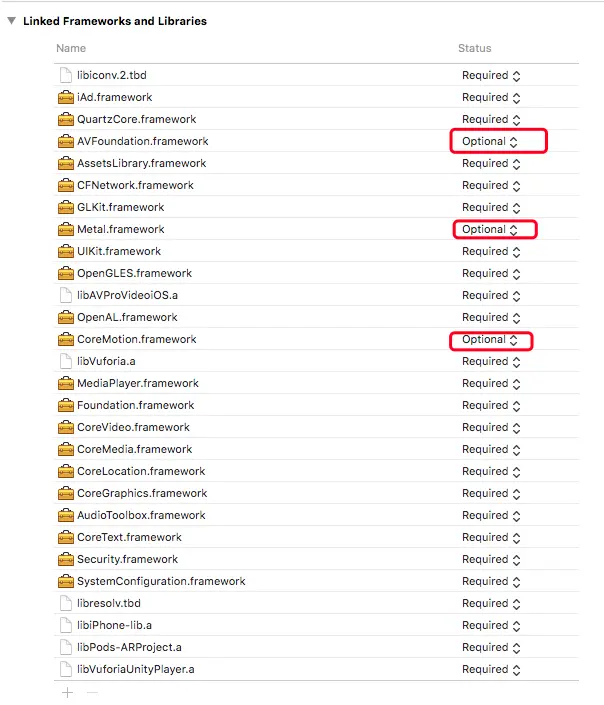Click the AVFoundation.framework toolbox icon
This screenshot has height=705, width=604.
66,141
